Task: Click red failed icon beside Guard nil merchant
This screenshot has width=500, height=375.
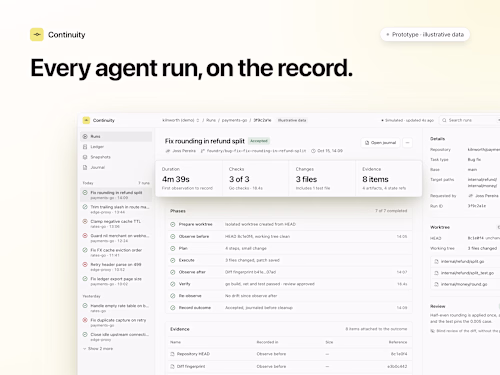Action: click(85, 236)
